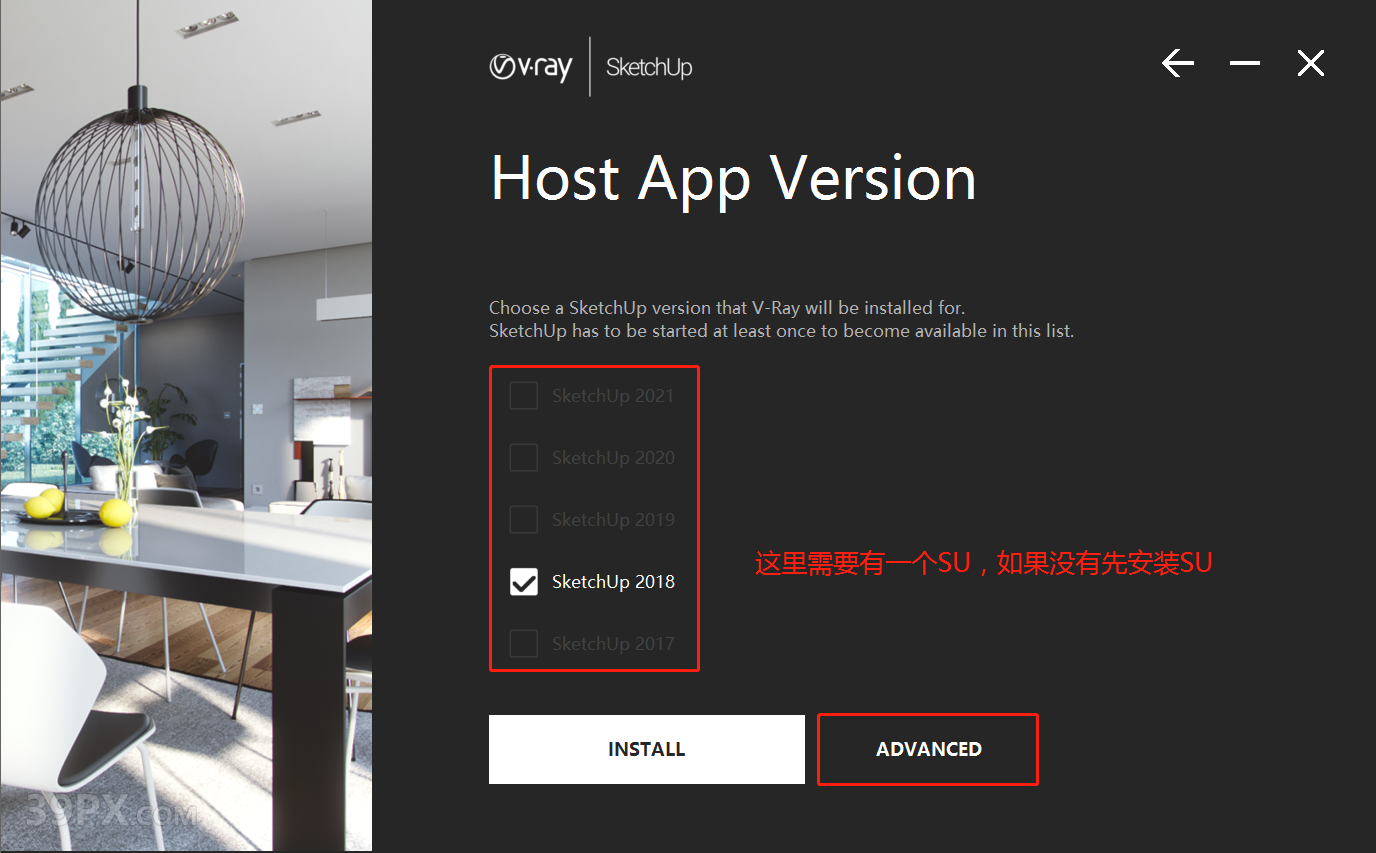
Task: Click the SketchUp 2017 label text
Action: click(613, 644)
